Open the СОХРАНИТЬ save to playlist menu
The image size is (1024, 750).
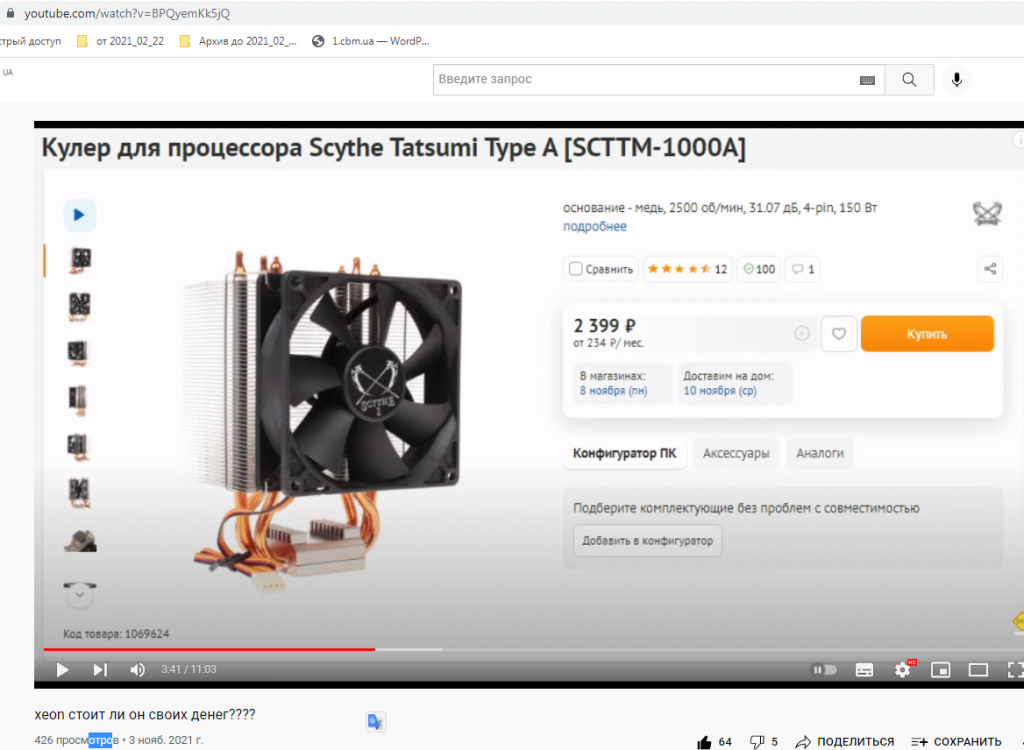click(x=956, y=742)
